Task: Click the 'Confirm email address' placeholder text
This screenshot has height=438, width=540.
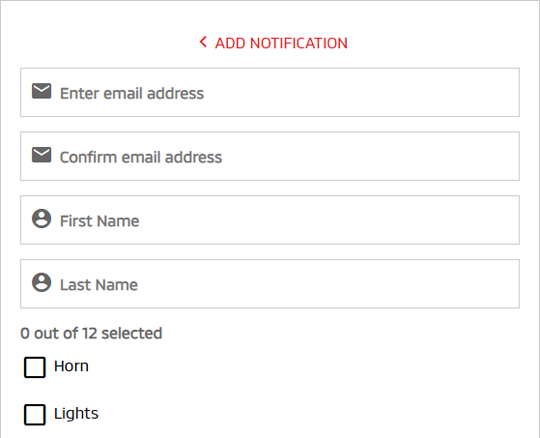Action: (141, 157)
